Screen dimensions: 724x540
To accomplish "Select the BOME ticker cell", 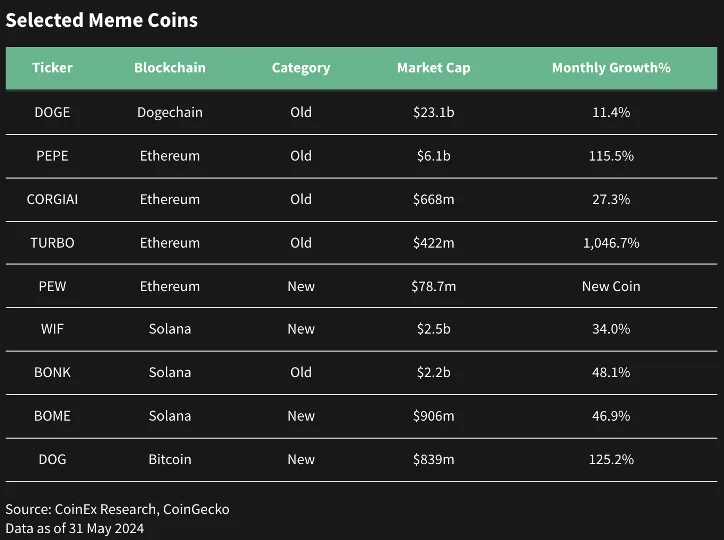I will point(52,416).
